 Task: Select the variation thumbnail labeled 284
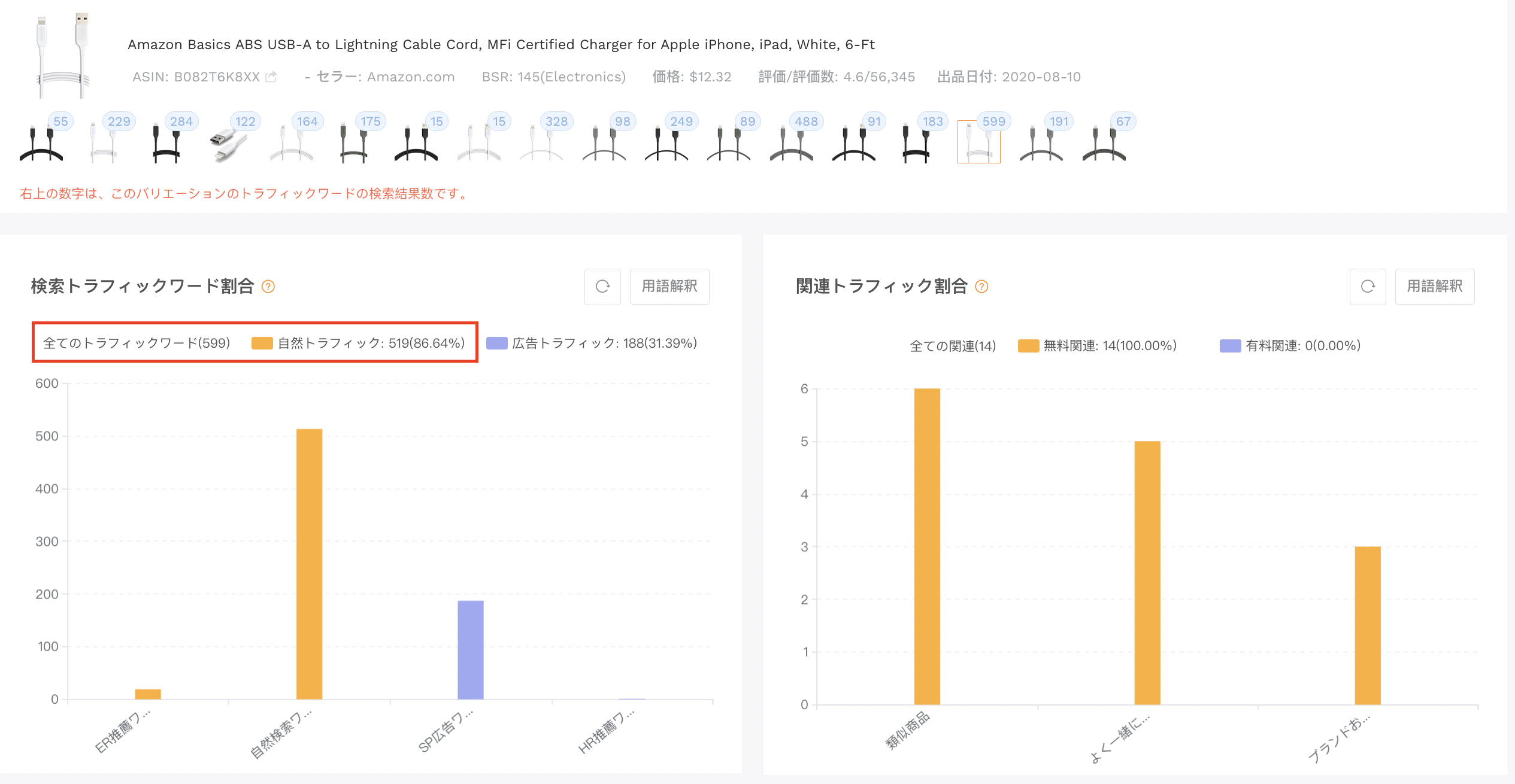coord(166,142)
